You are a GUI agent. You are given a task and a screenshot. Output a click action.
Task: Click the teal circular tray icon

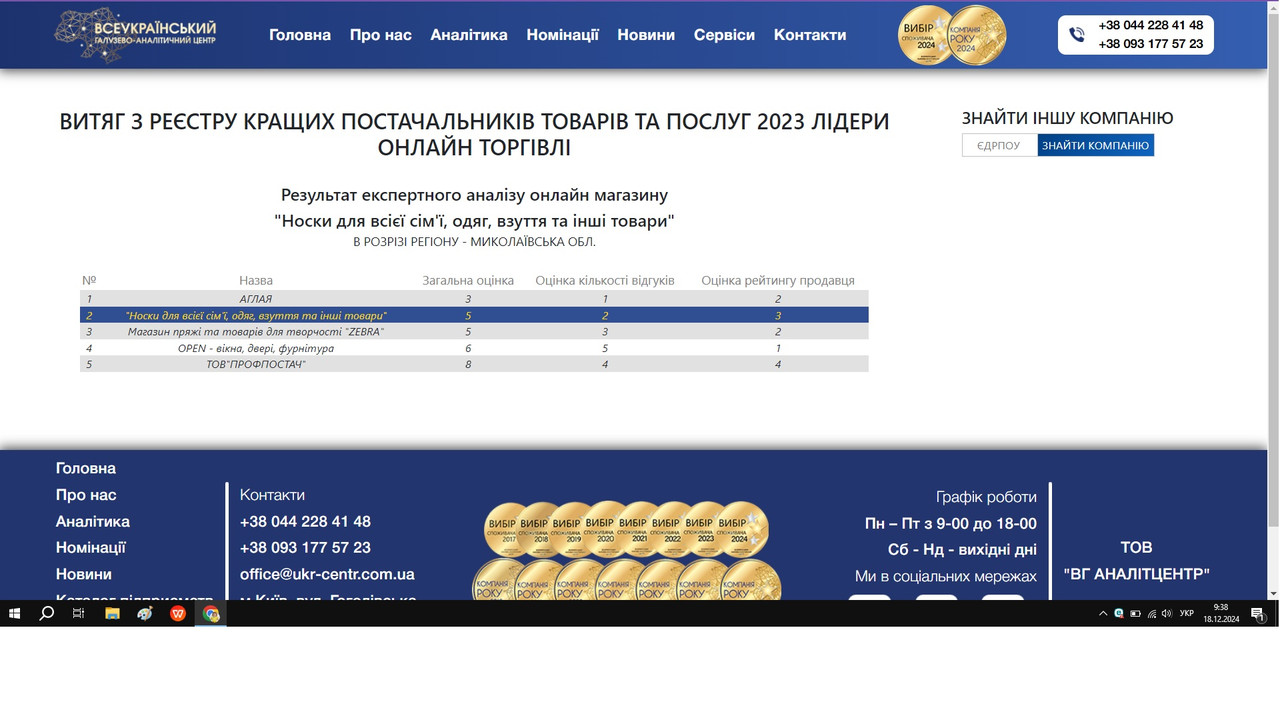(1119, 613)
